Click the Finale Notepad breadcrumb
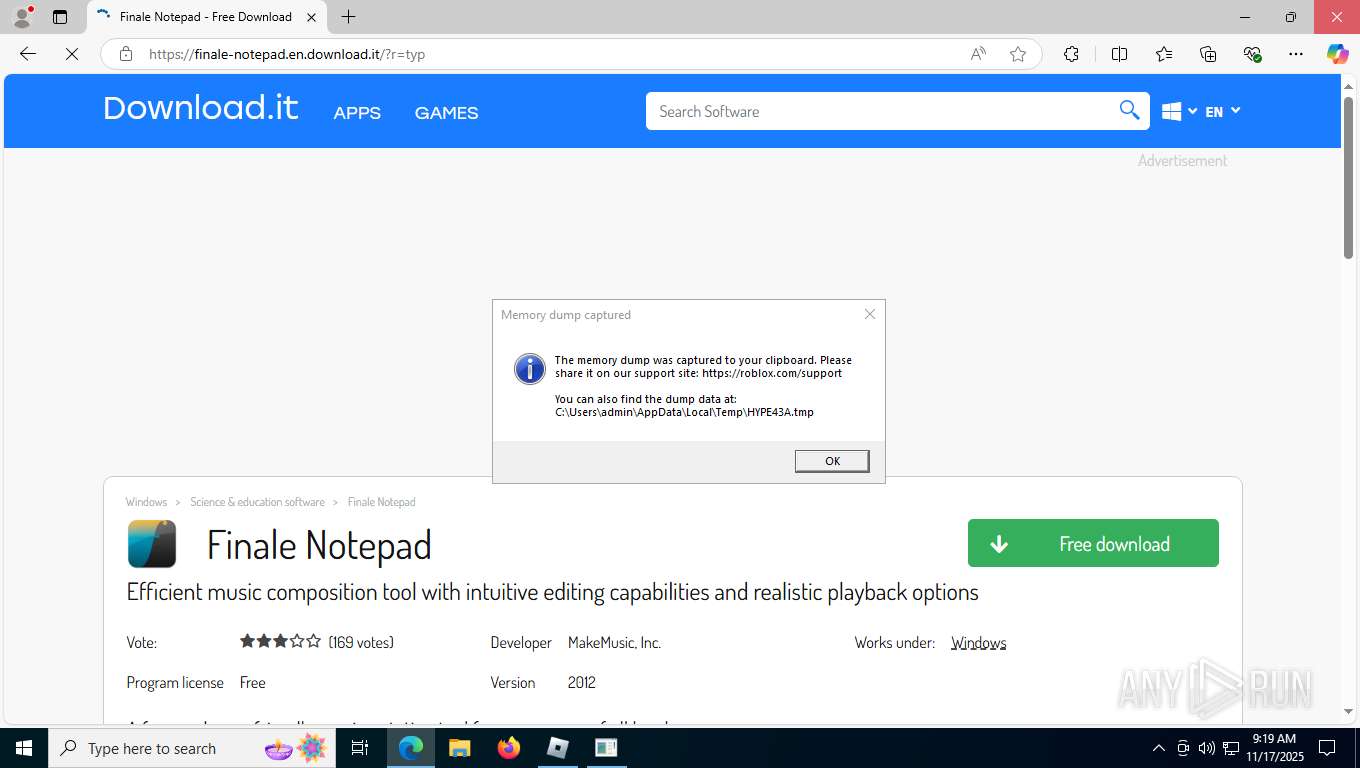Screen dimensions: 1360x768 point(381,502)
